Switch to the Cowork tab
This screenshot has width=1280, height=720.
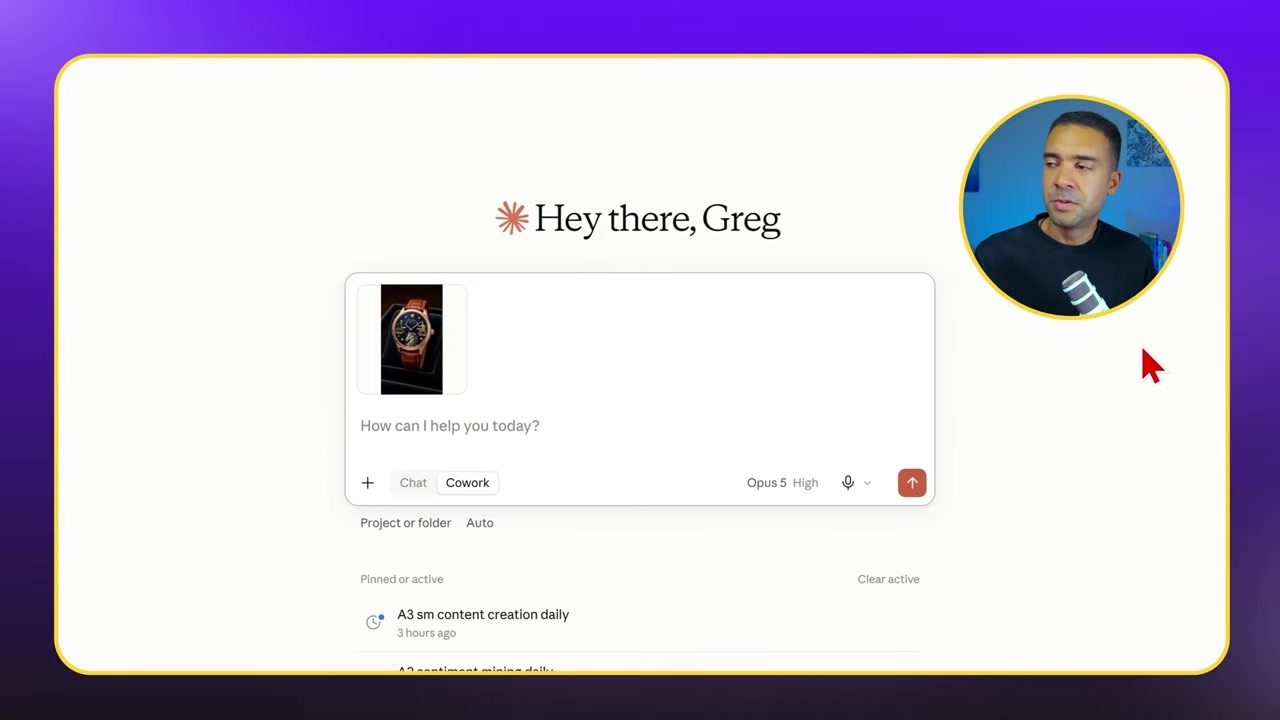pyautogui.click(x=467, y=483)
